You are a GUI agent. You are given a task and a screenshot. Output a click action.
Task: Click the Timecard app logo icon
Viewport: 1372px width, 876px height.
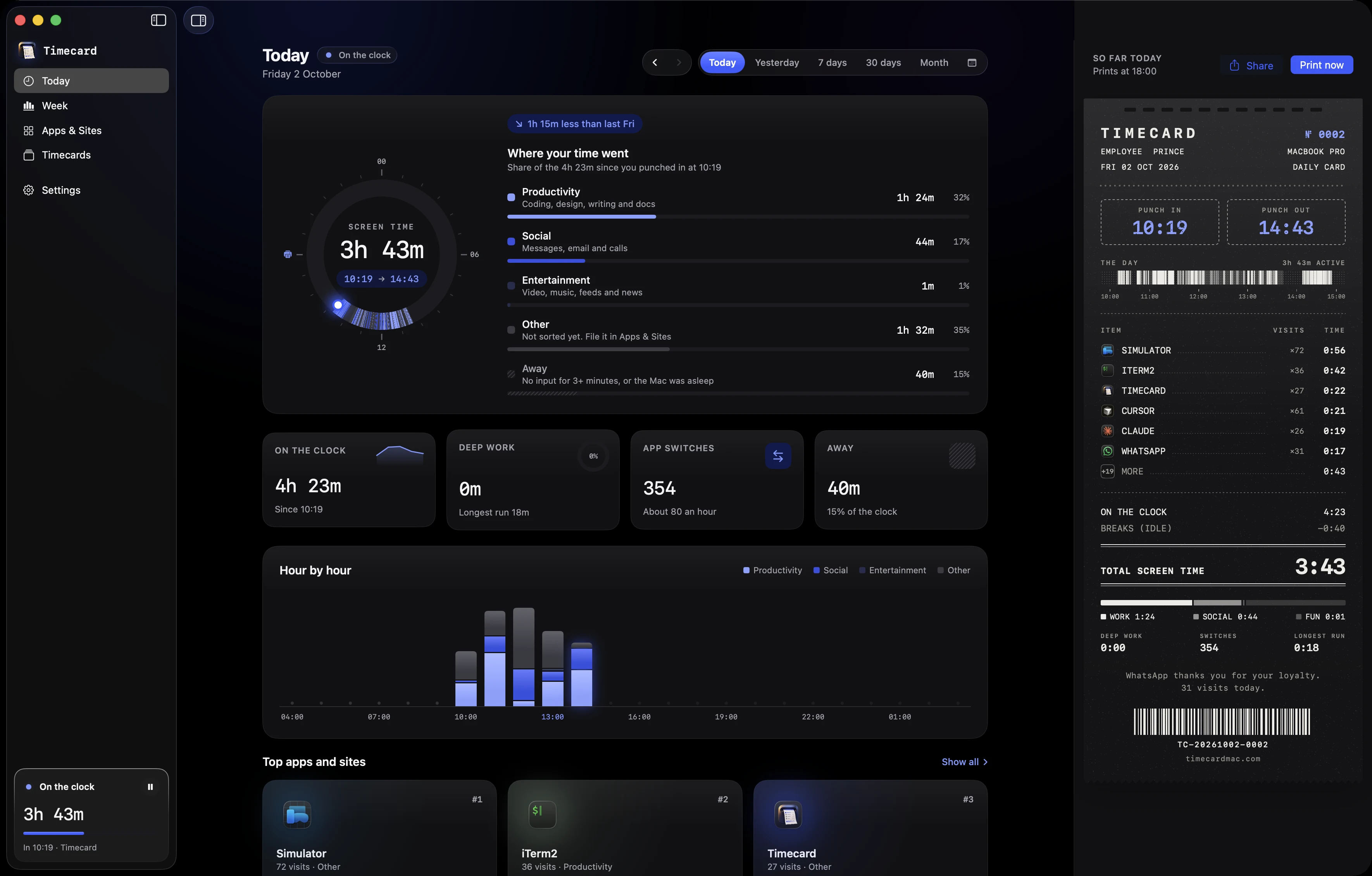28,51
